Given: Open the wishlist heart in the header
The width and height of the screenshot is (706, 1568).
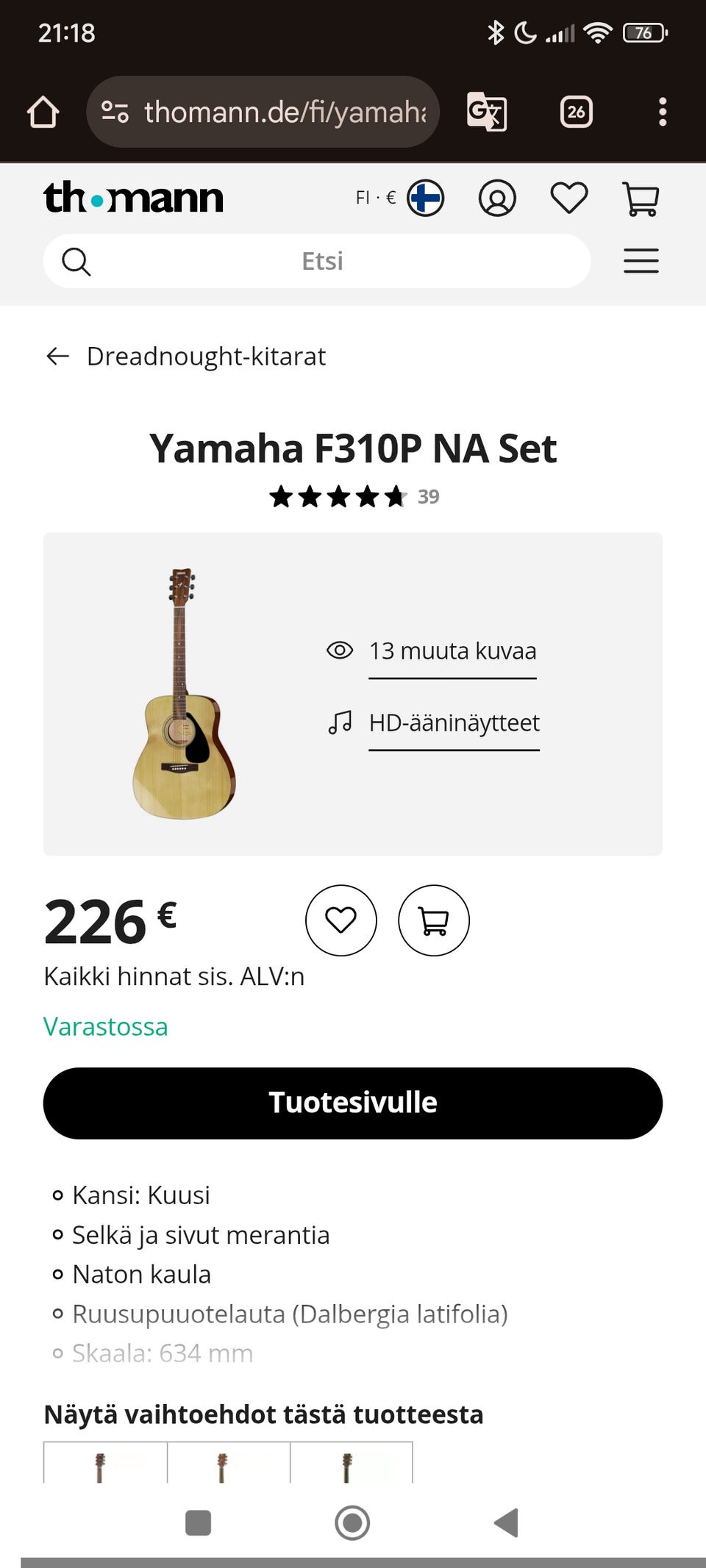Looking at the screenshot, I should (569, 198).
